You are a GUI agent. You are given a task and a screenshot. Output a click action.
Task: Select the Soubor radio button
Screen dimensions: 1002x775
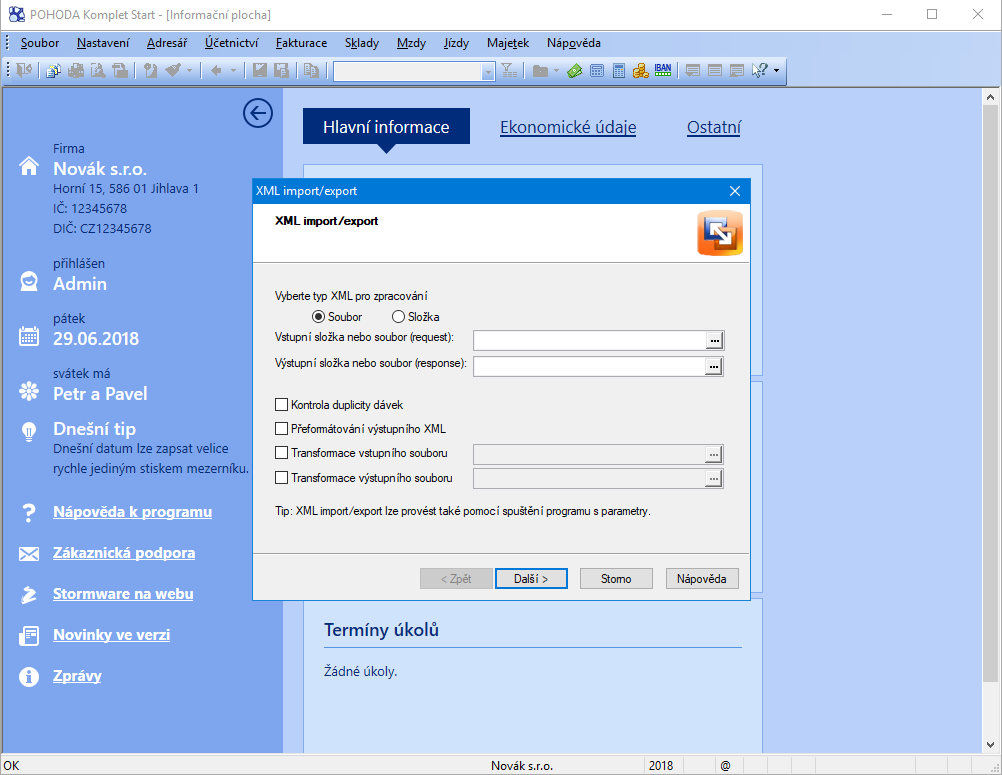(x=318, y=317)
